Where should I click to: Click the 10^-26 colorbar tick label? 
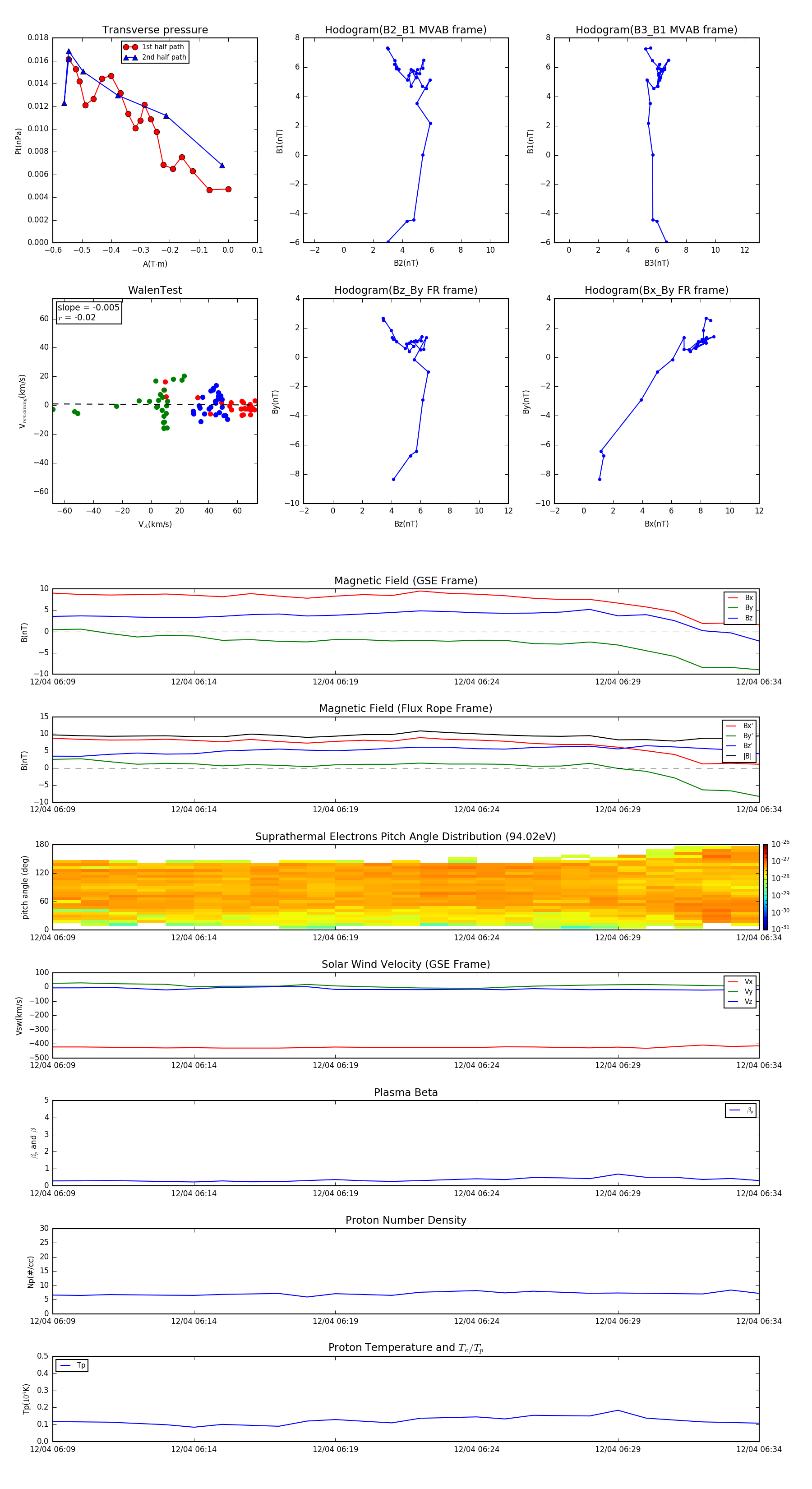780,844
